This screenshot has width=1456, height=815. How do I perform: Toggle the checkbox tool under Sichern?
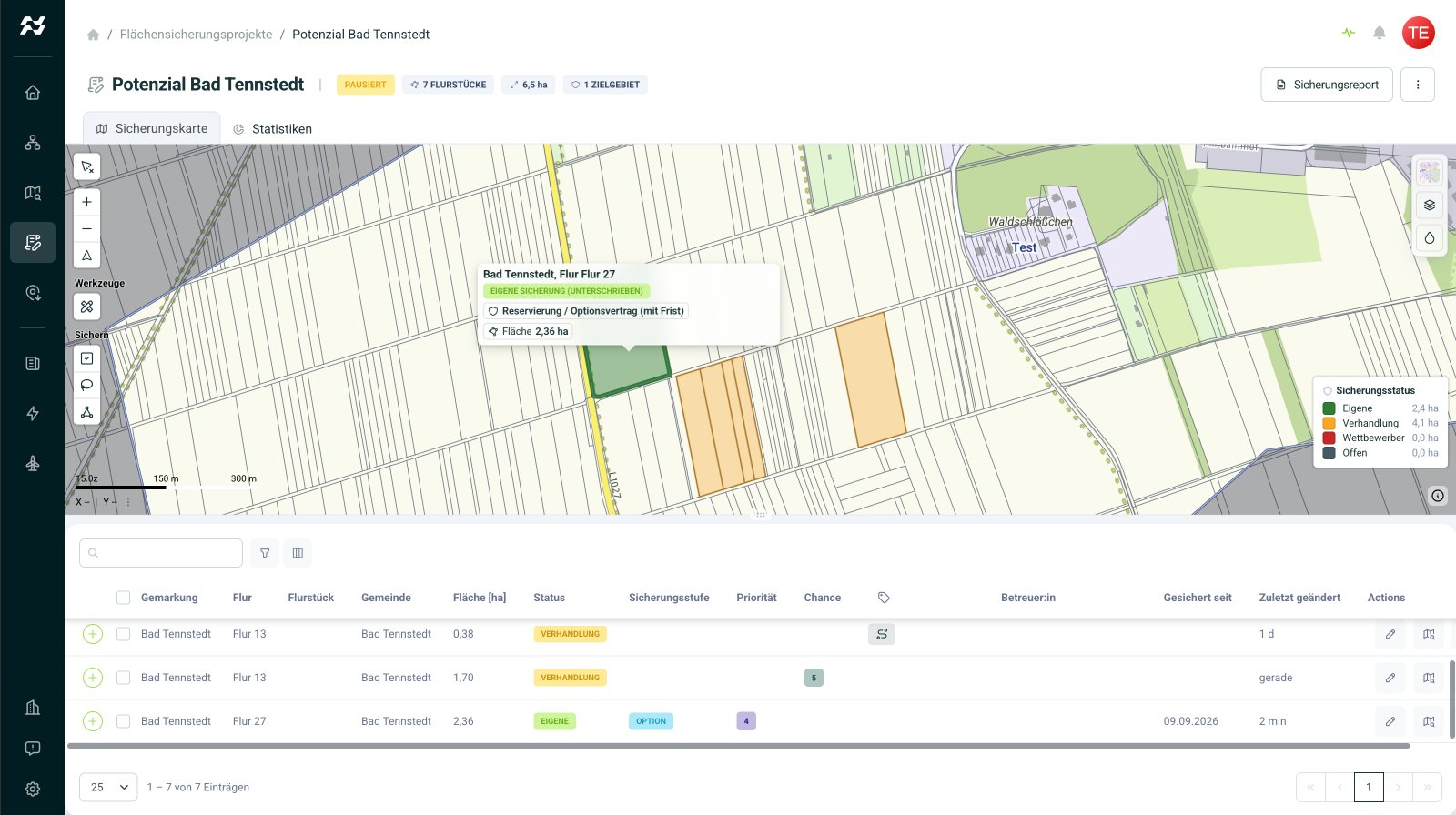coord(87,358)
